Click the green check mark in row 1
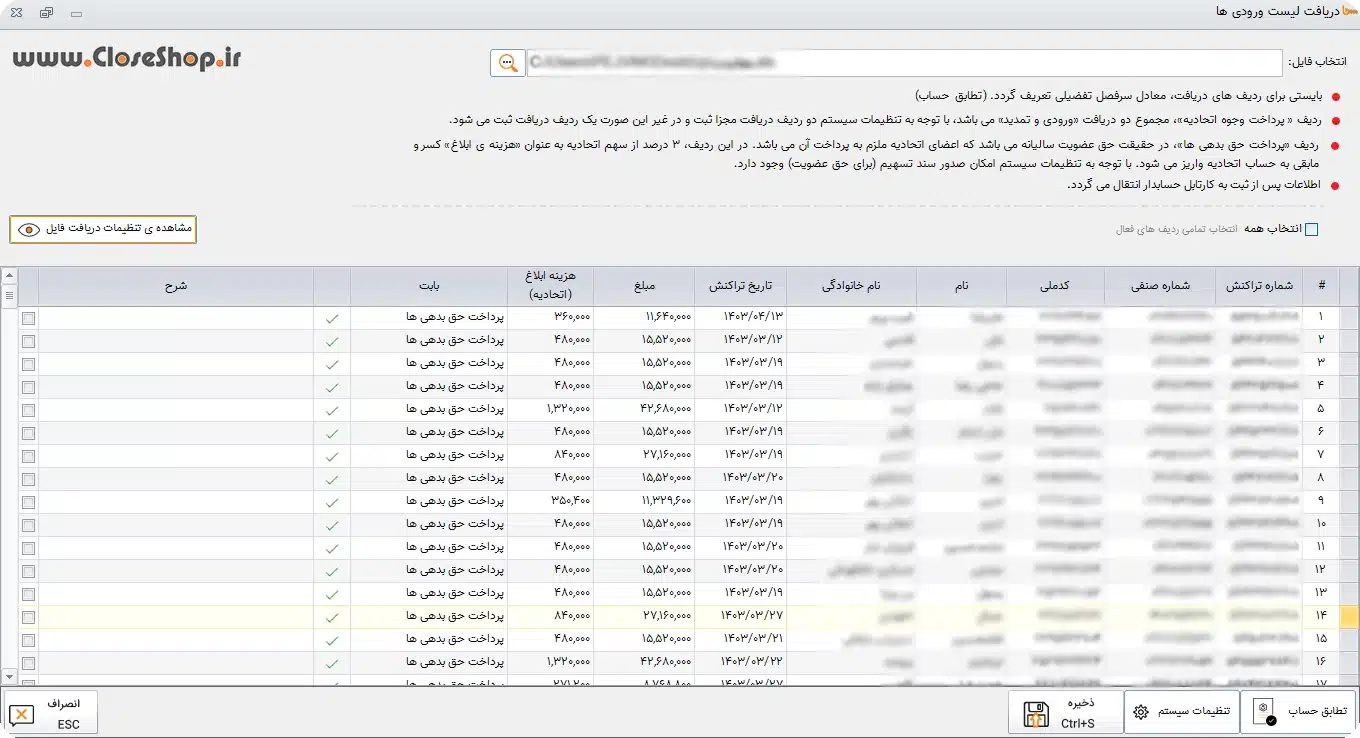Viewport: 1360px width, 738px height. (332, 318)
